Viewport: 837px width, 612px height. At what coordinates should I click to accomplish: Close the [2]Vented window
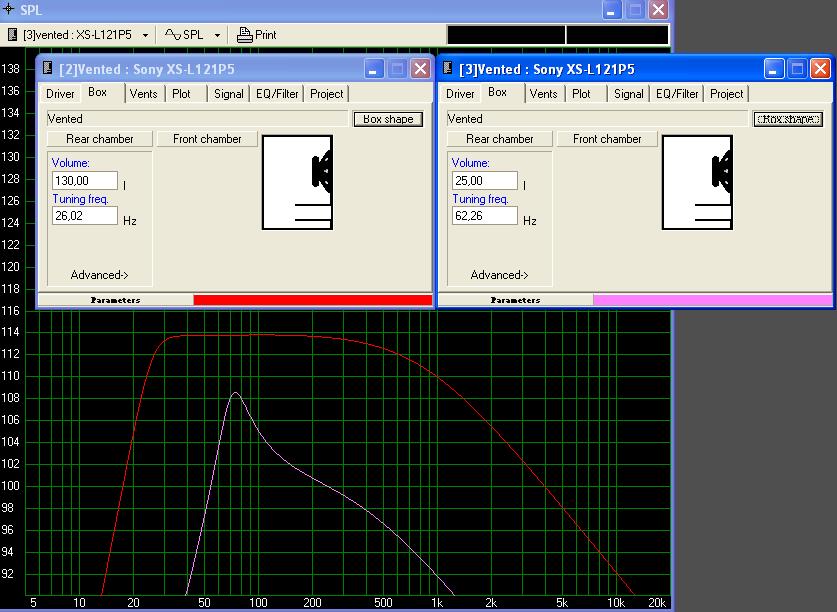(x=420, y=68)
